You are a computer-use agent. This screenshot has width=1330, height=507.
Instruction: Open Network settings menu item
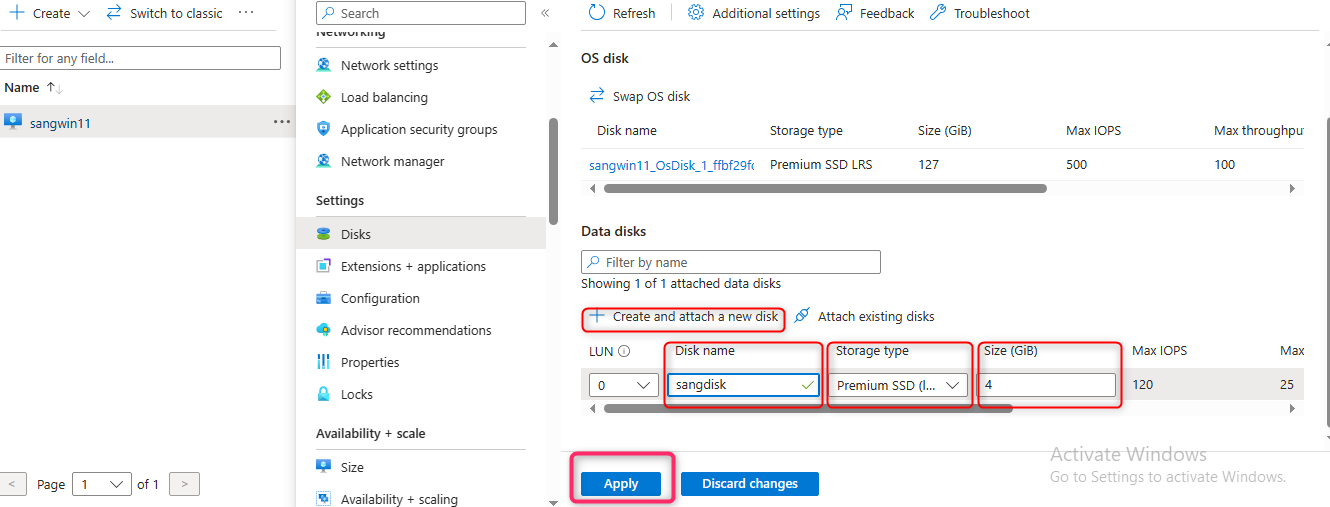pos(389,65)
